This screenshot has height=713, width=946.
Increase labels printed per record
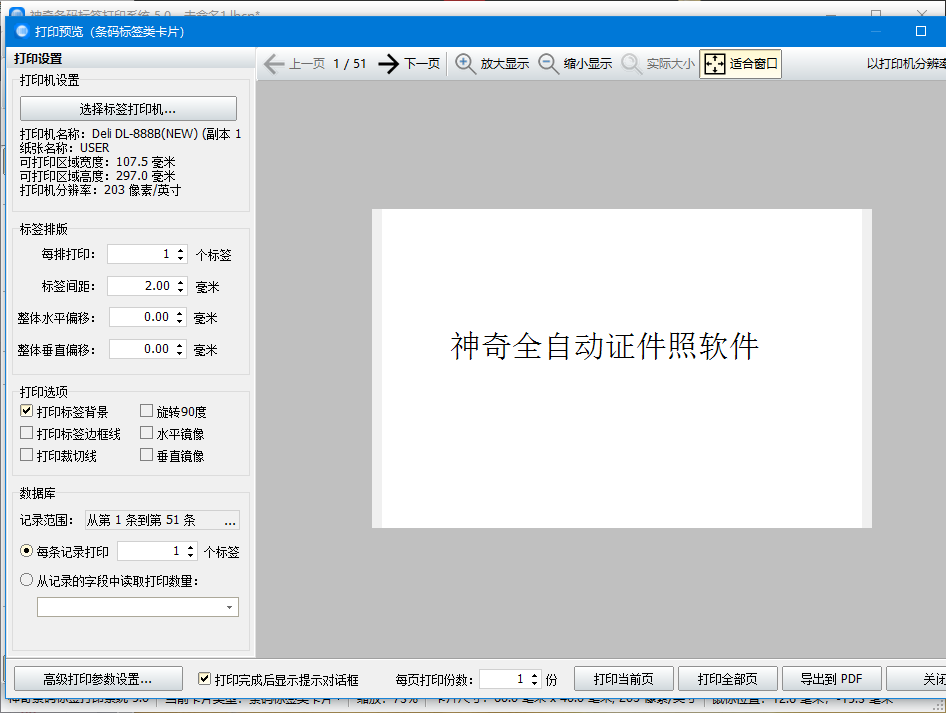(x=191, y=547)
